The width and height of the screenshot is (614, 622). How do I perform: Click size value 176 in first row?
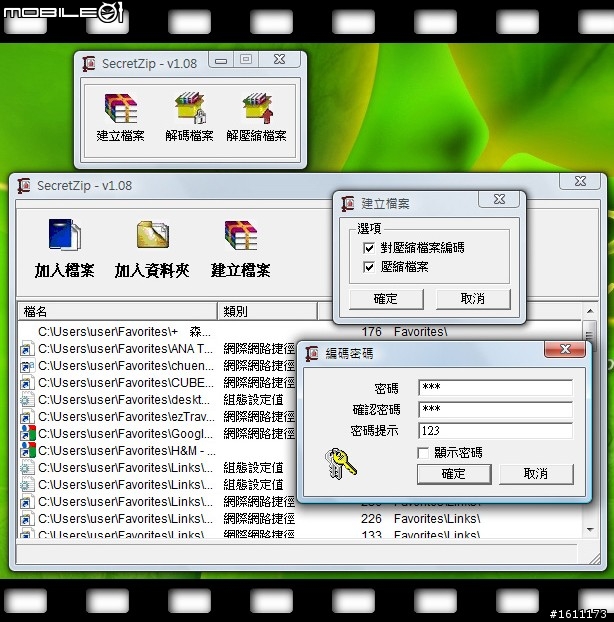(371, 331)
